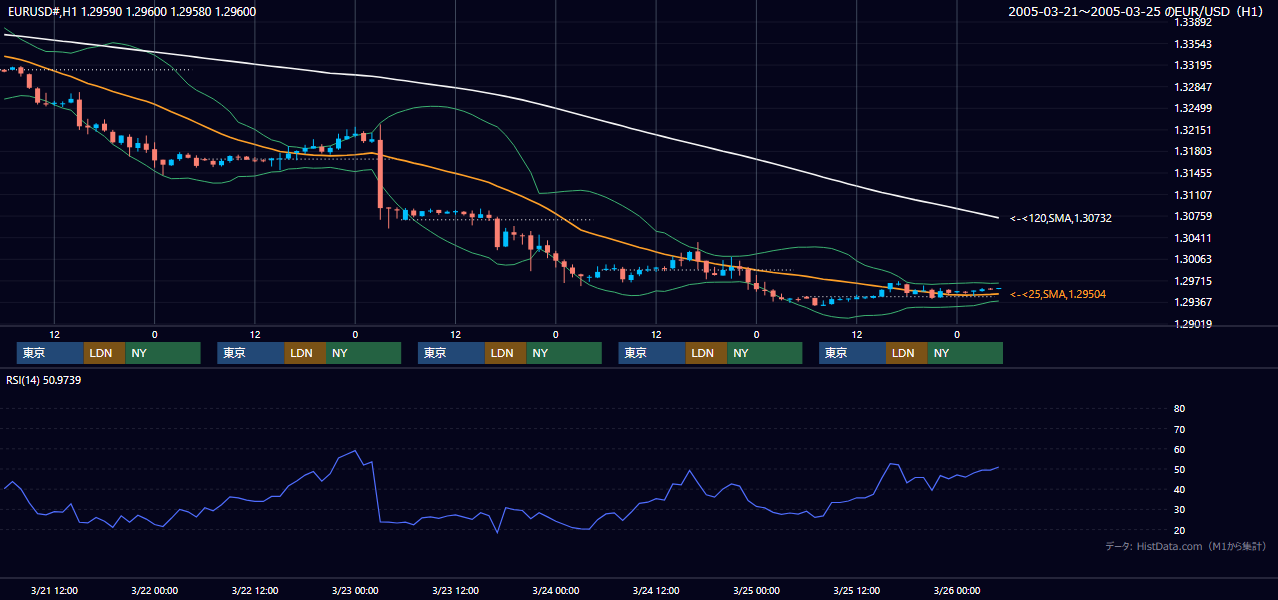Click the RSI level 70 label
The height and width of the screenshot is (600, 1278).
(x=1179, y=429)
